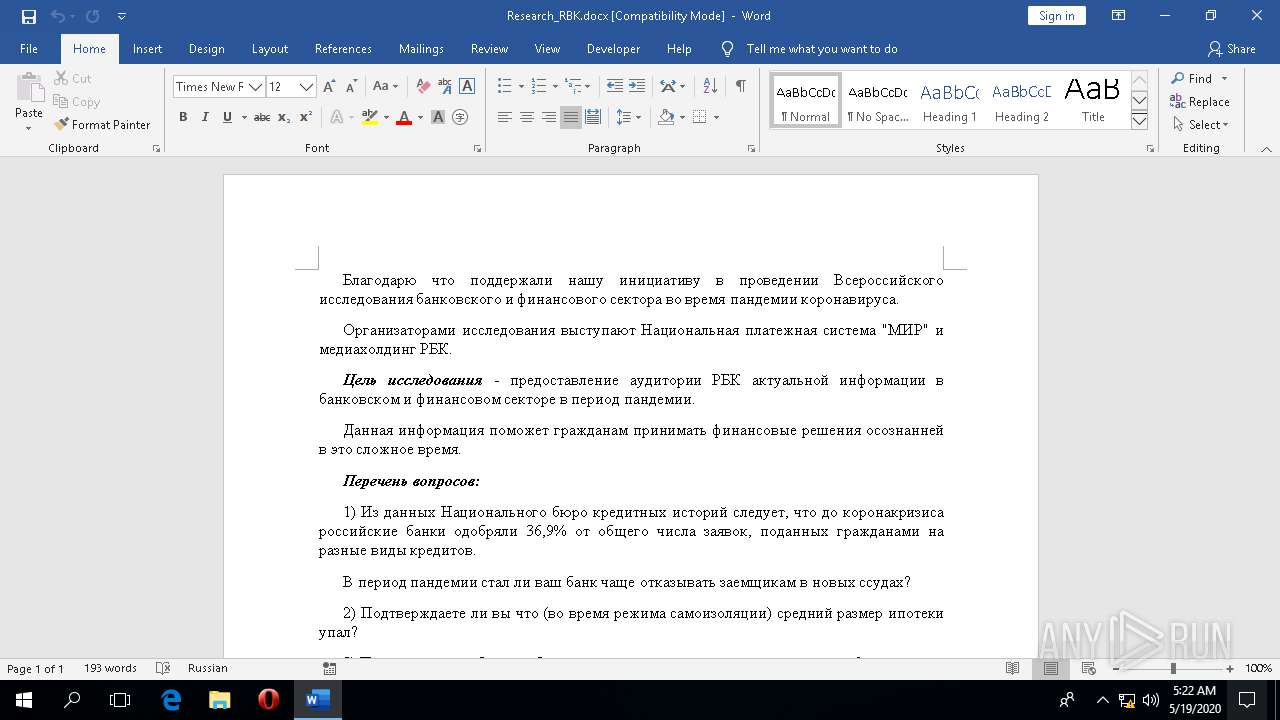
Task: Zoom out with the minus button
Action: pyautogui.click(x=1116, y=668)
